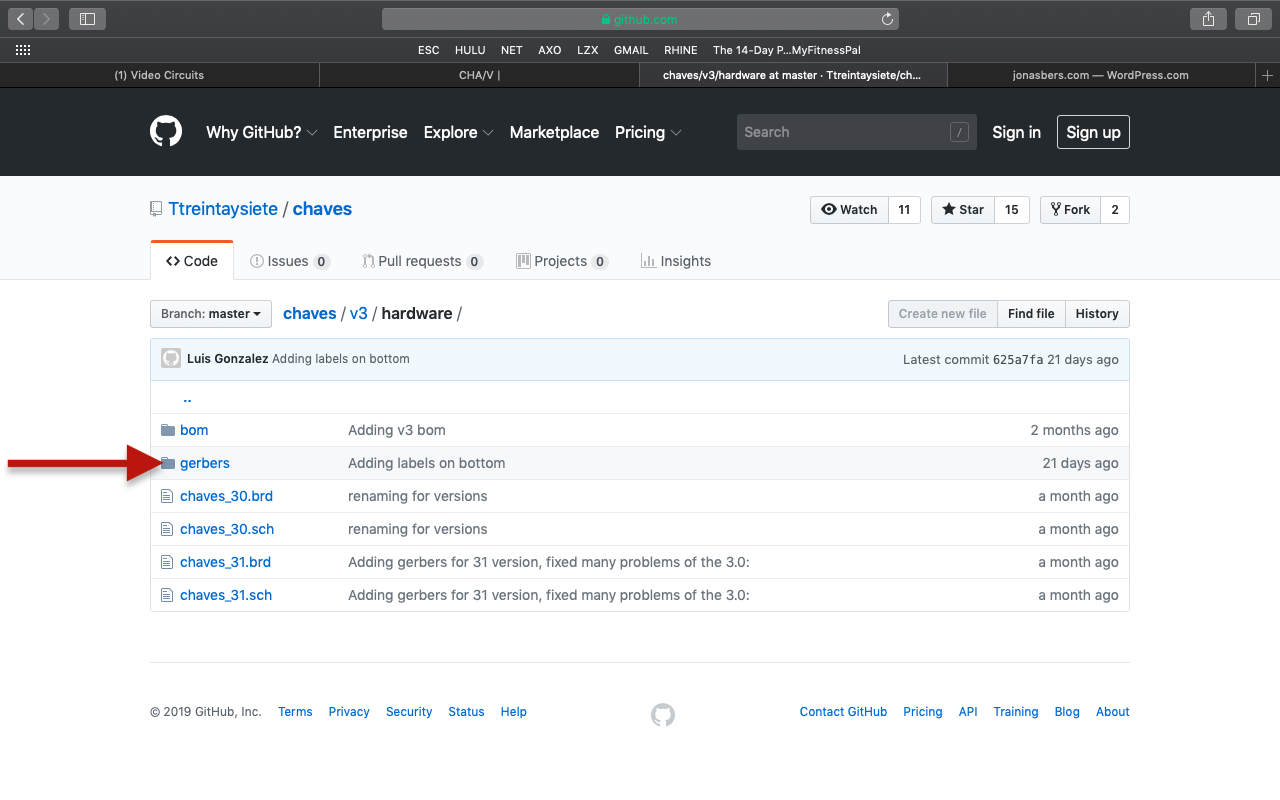1280x800 pixels.
Task: Open new tab with plus icon
Action: (1267, 75)
